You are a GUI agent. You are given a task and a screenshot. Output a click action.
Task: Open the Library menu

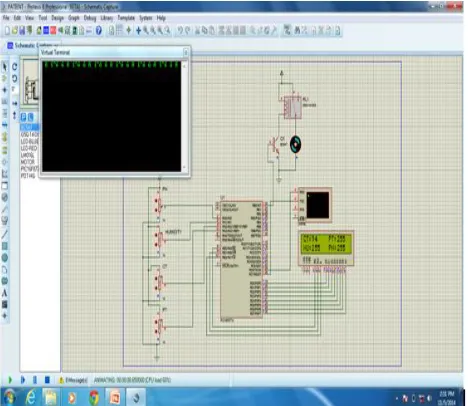coord(107,18)
